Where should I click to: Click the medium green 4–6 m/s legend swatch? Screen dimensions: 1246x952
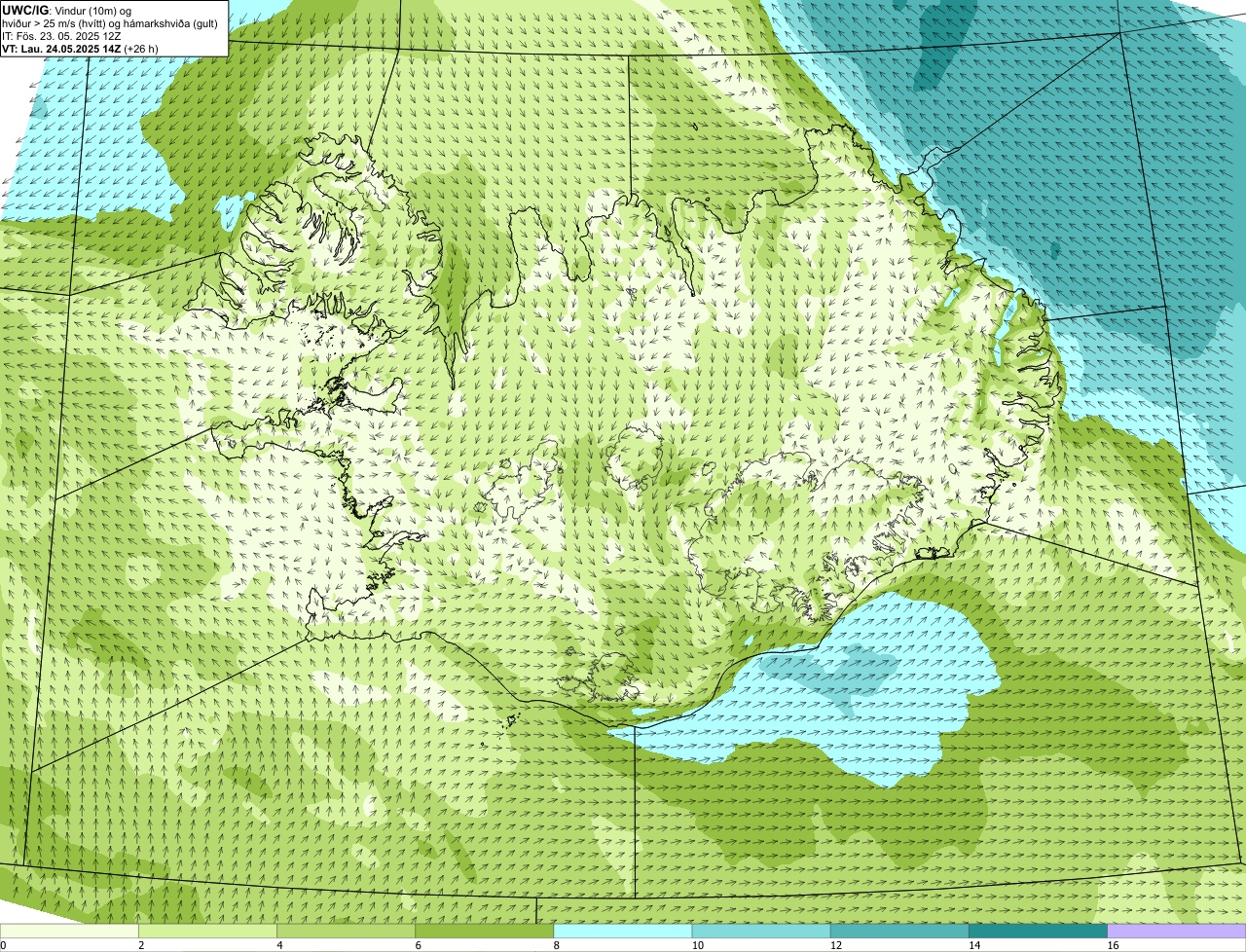click(x=346, y=932)
